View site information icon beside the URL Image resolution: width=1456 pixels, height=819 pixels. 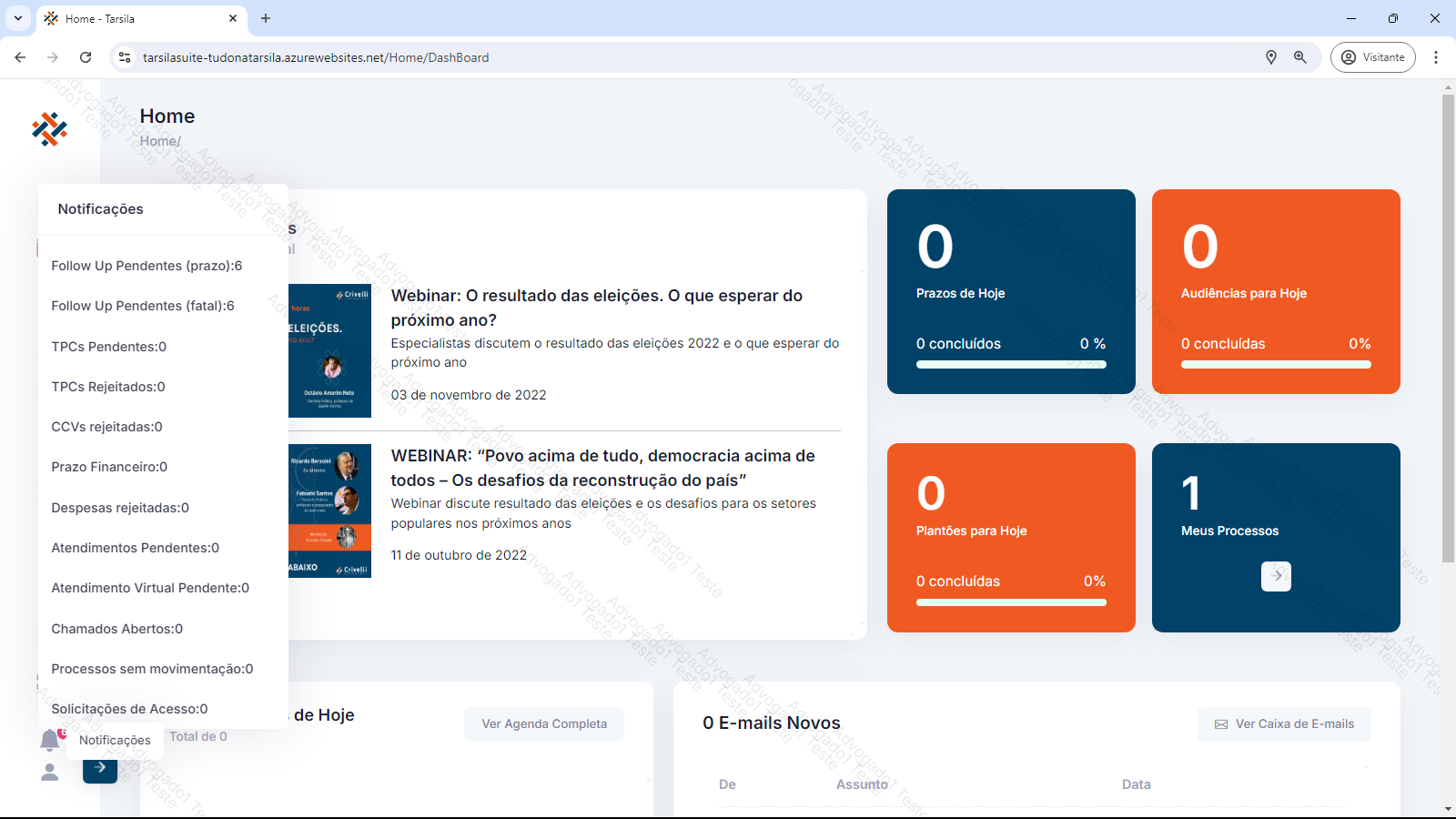coord(126,57)
